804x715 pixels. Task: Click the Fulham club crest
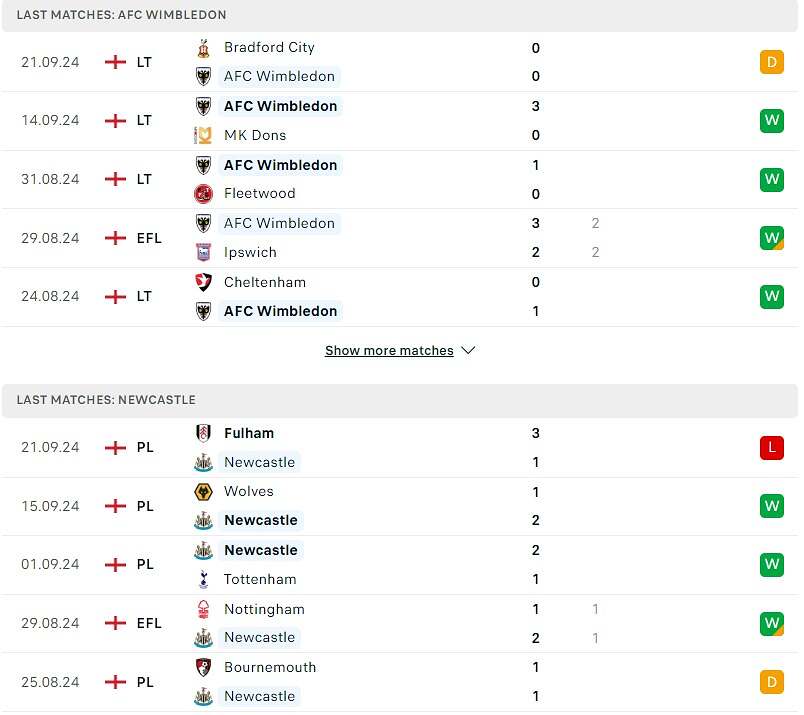click(x=204, y=433)
